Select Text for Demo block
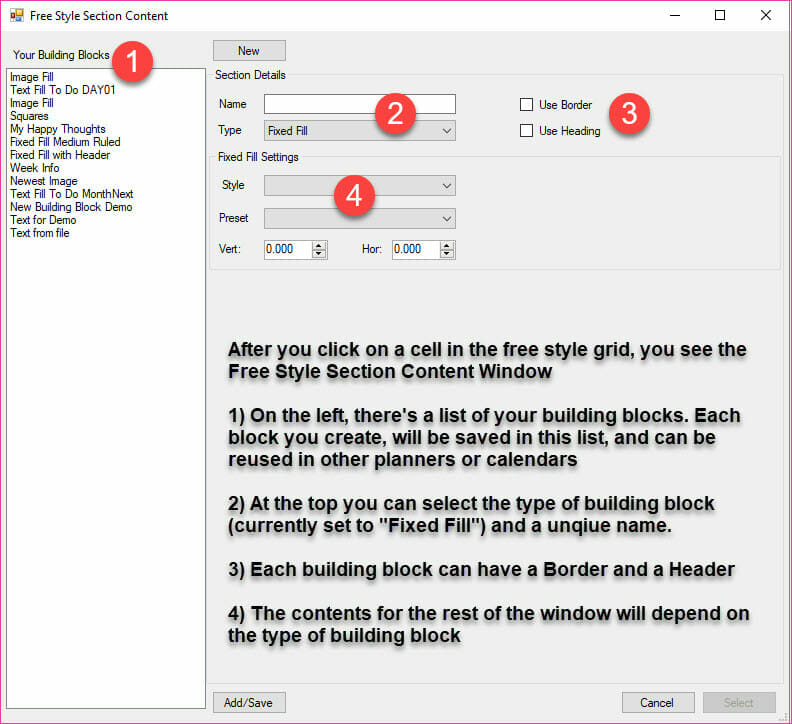 point(43,220)
